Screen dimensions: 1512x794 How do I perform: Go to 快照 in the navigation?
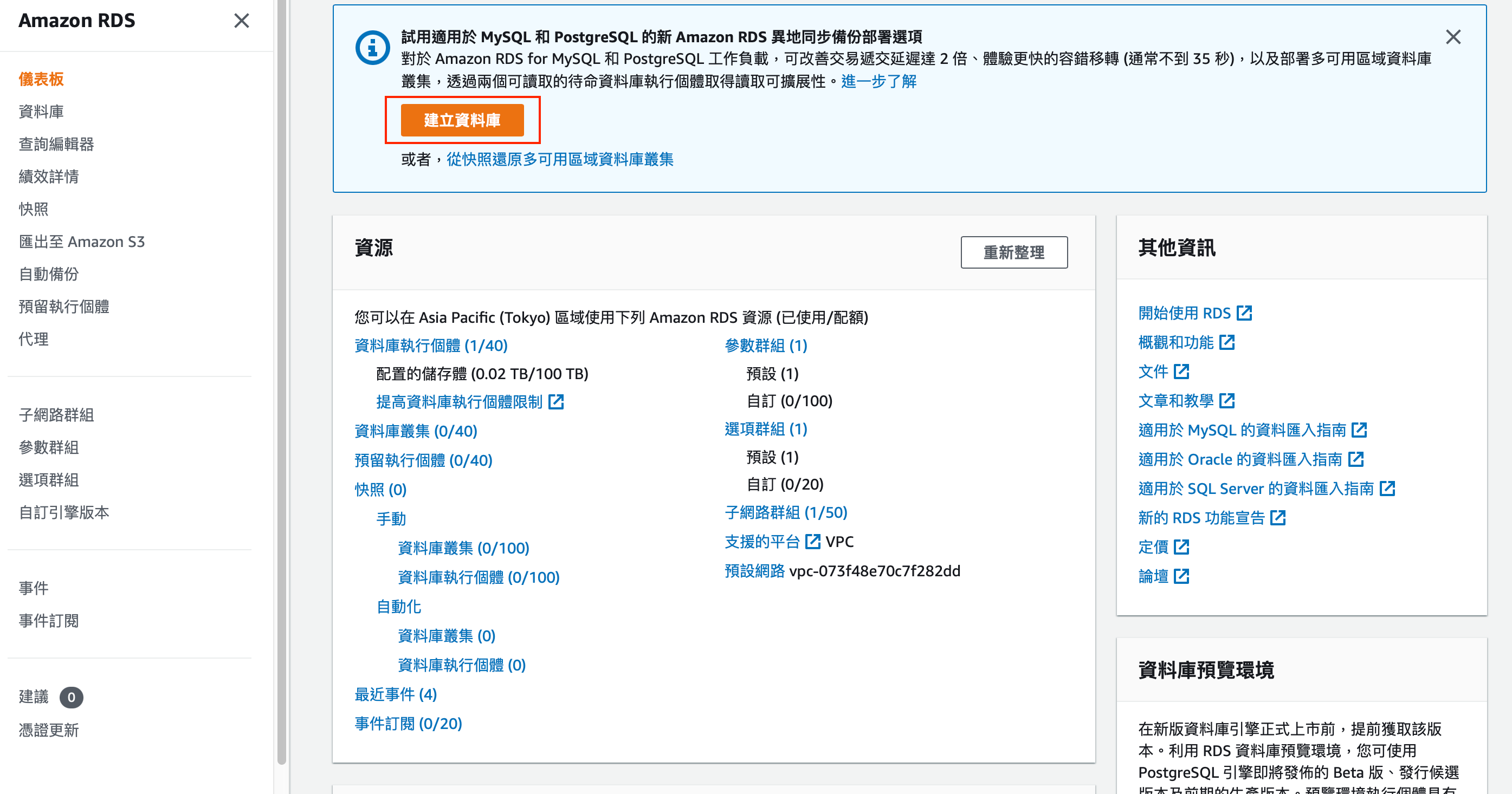click(34, 210)
